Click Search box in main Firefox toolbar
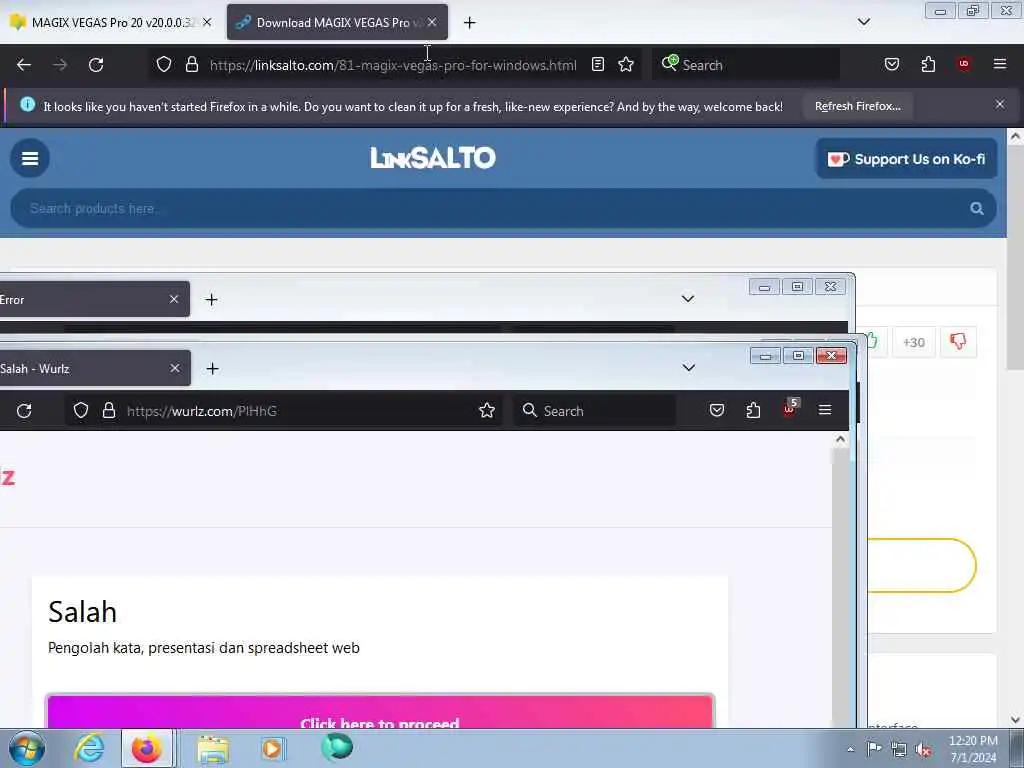This screenshot has height=768, width=1024. [x=745, y=65]
